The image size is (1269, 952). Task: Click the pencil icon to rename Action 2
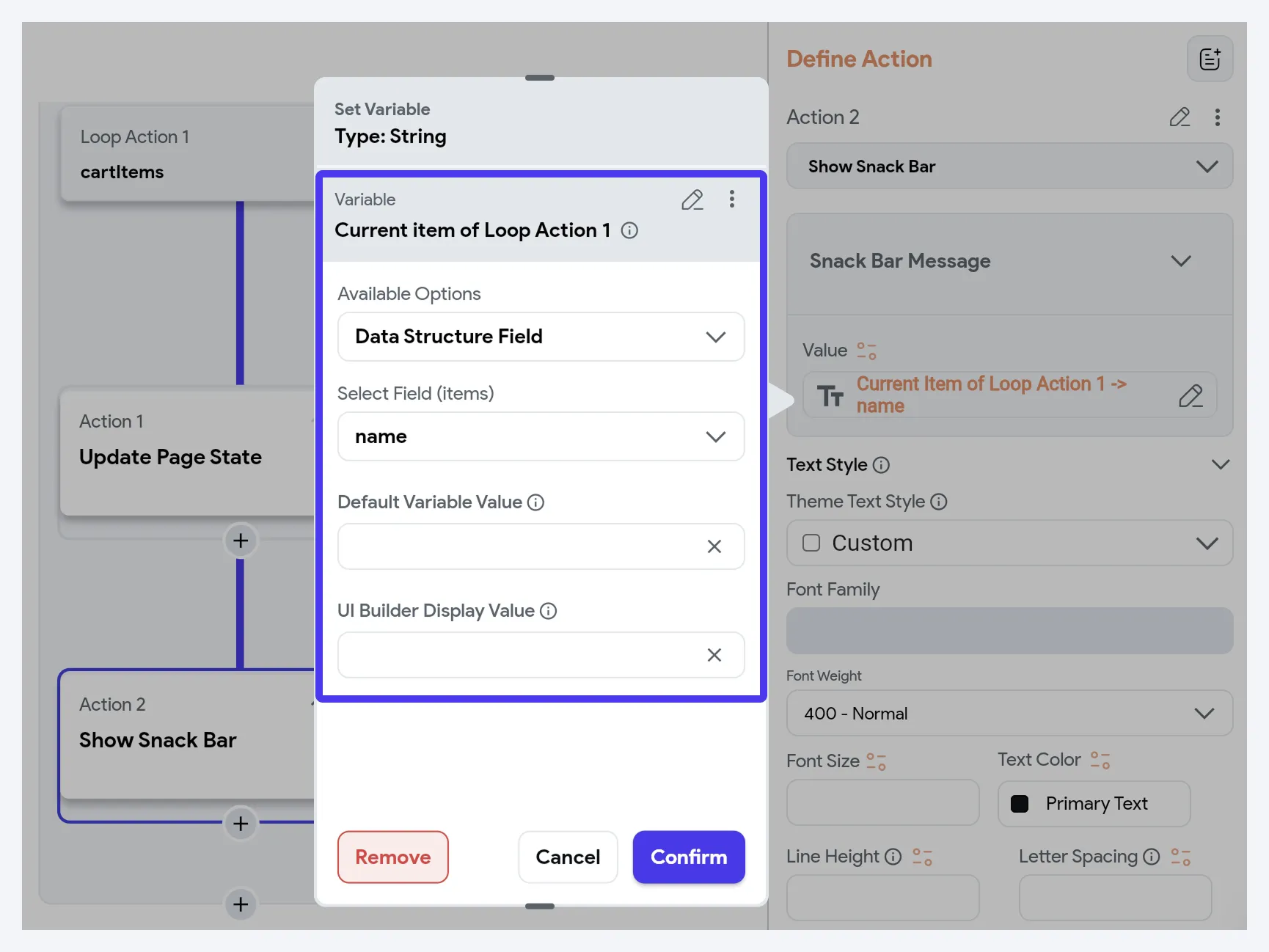pyautogui.click(x=1180, y=117)
